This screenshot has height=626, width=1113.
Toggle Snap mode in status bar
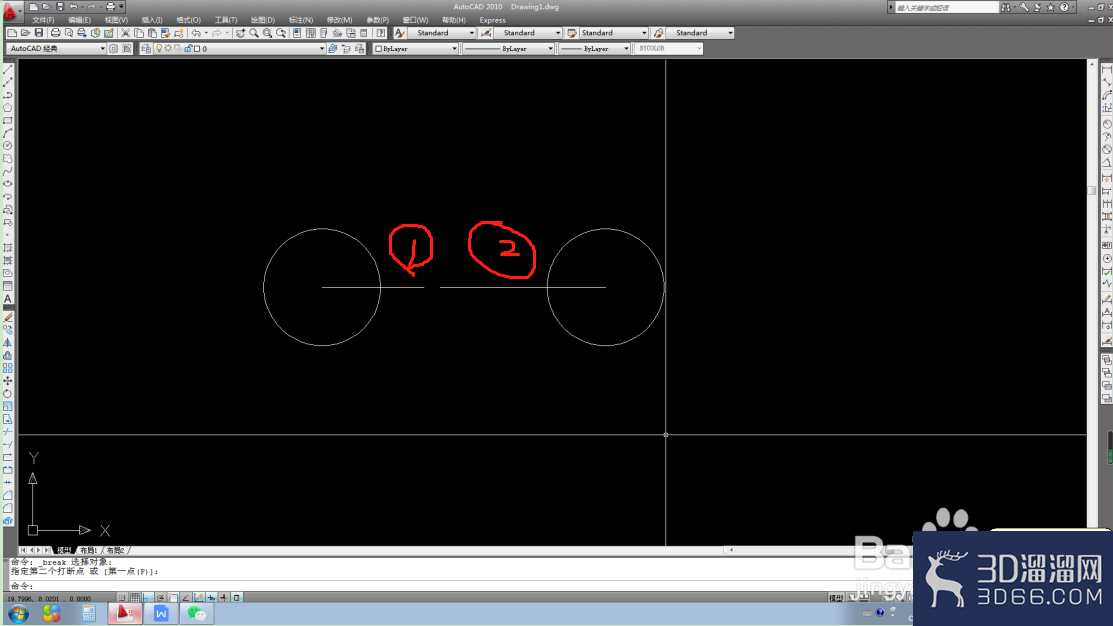pos(123,598)
